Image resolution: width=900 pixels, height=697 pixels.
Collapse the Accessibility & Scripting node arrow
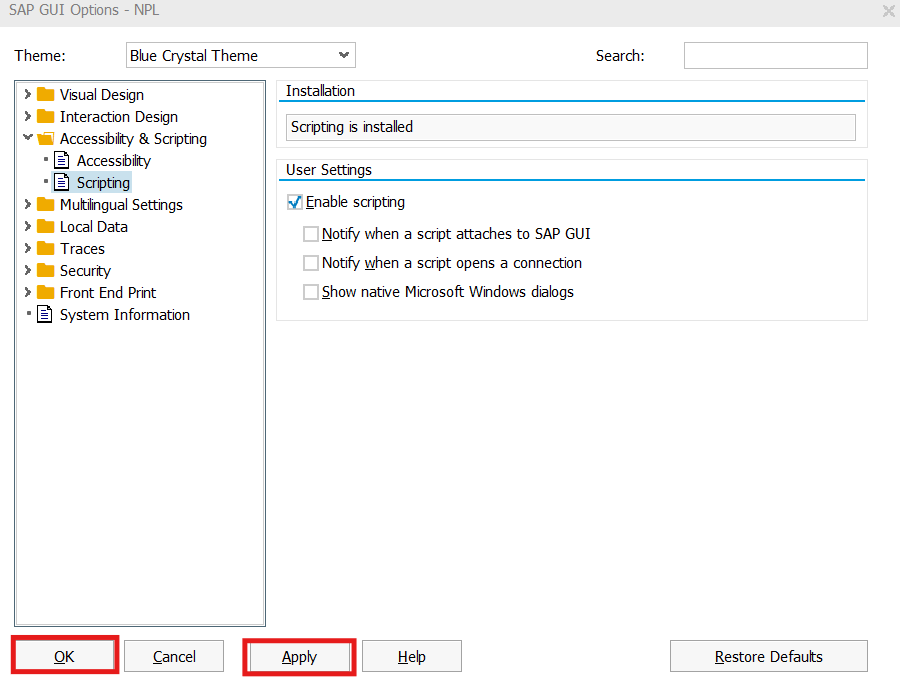[x=27, y=138]
